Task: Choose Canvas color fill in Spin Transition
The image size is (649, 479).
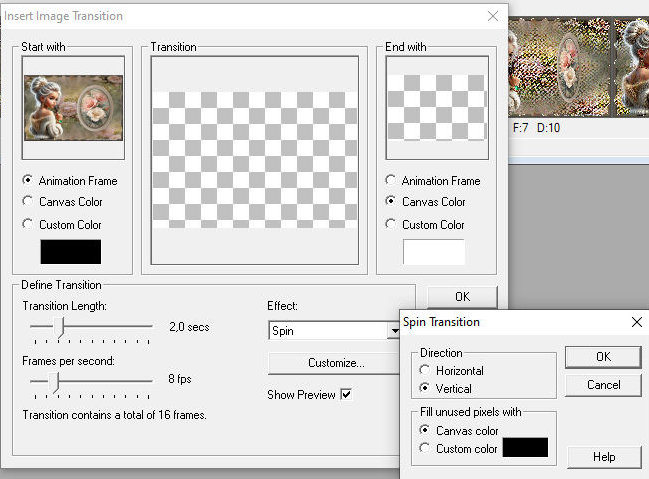Action: (x=426, y=431)
